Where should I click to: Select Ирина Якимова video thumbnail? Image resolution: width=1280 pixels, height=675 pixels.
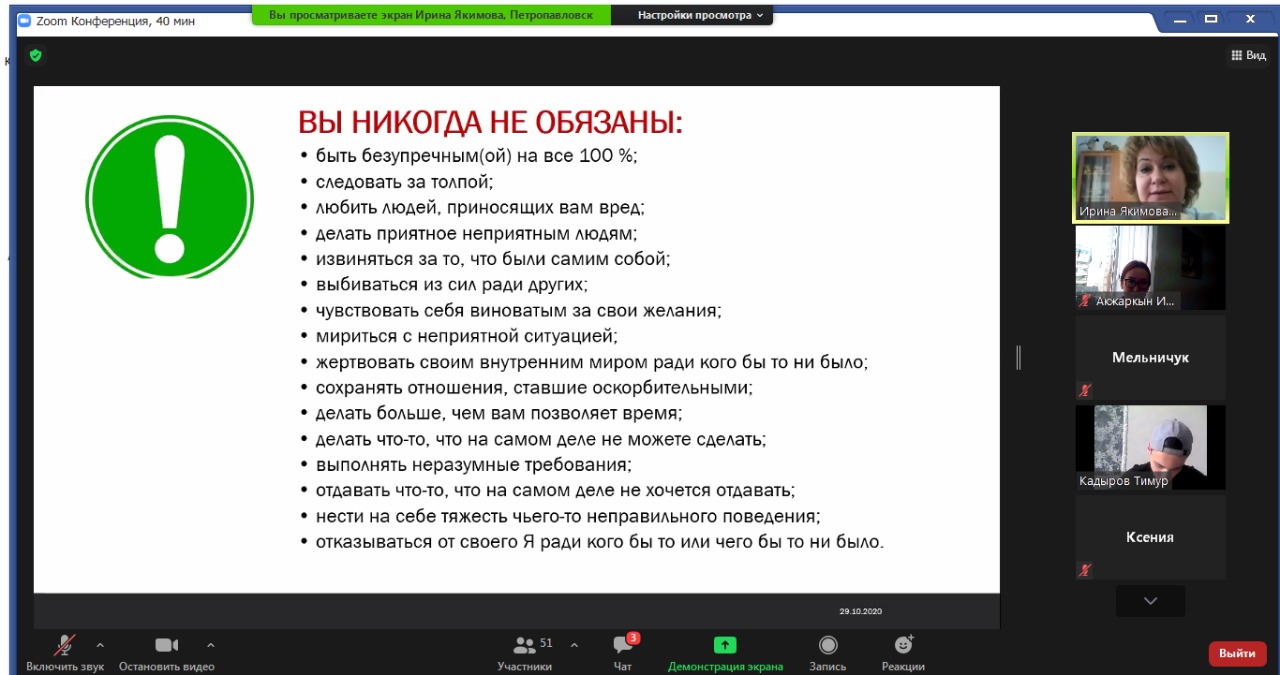point(1151,178)
